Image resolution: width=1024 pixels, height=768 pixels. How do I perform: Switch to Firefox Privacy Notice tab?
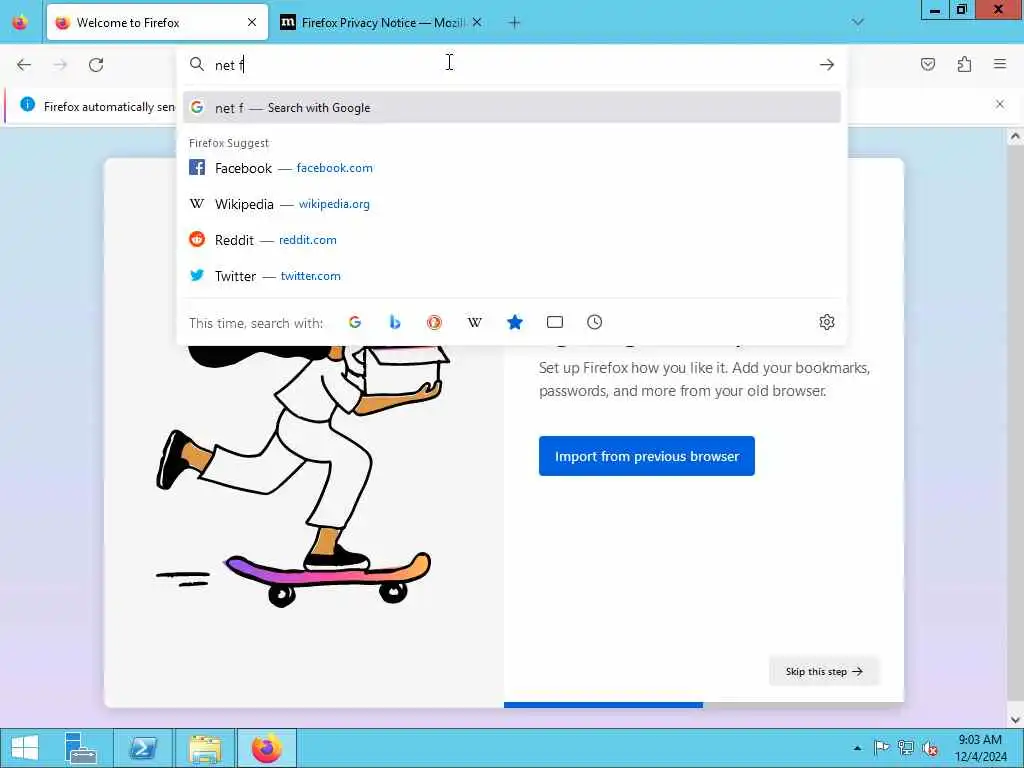(381, 22)
